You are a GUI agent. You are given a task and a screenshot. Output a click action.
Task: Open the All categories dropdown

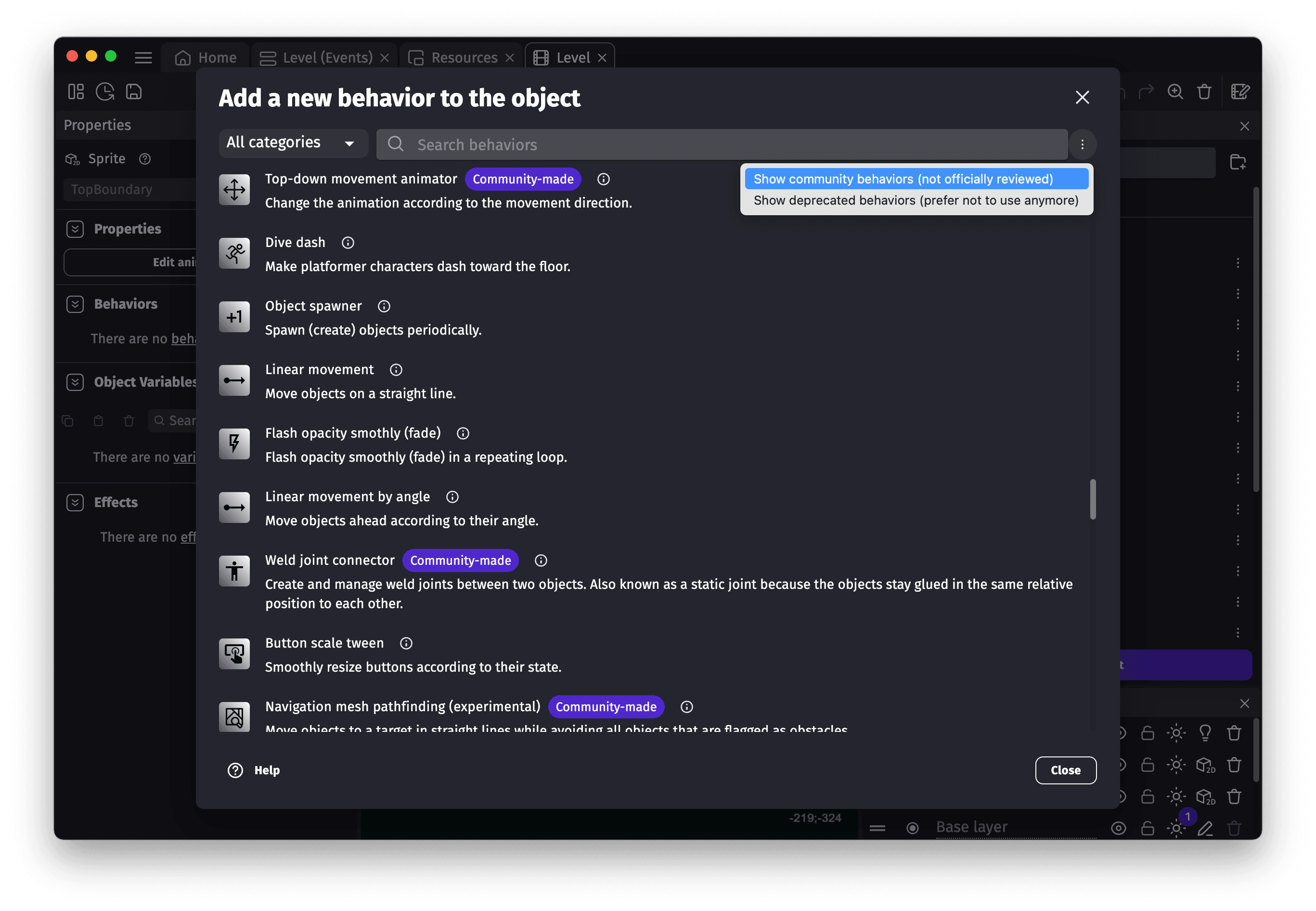pos(293,143)
